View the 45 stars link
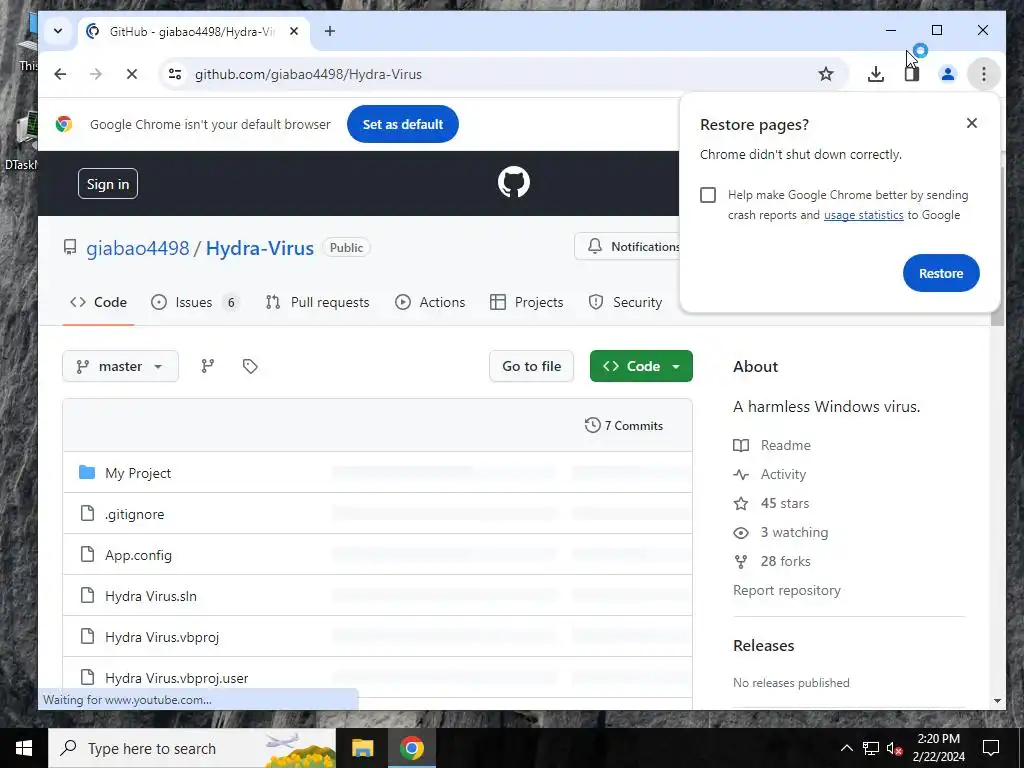This screenshot has width=1024, height=768. [x=771, y=504]
